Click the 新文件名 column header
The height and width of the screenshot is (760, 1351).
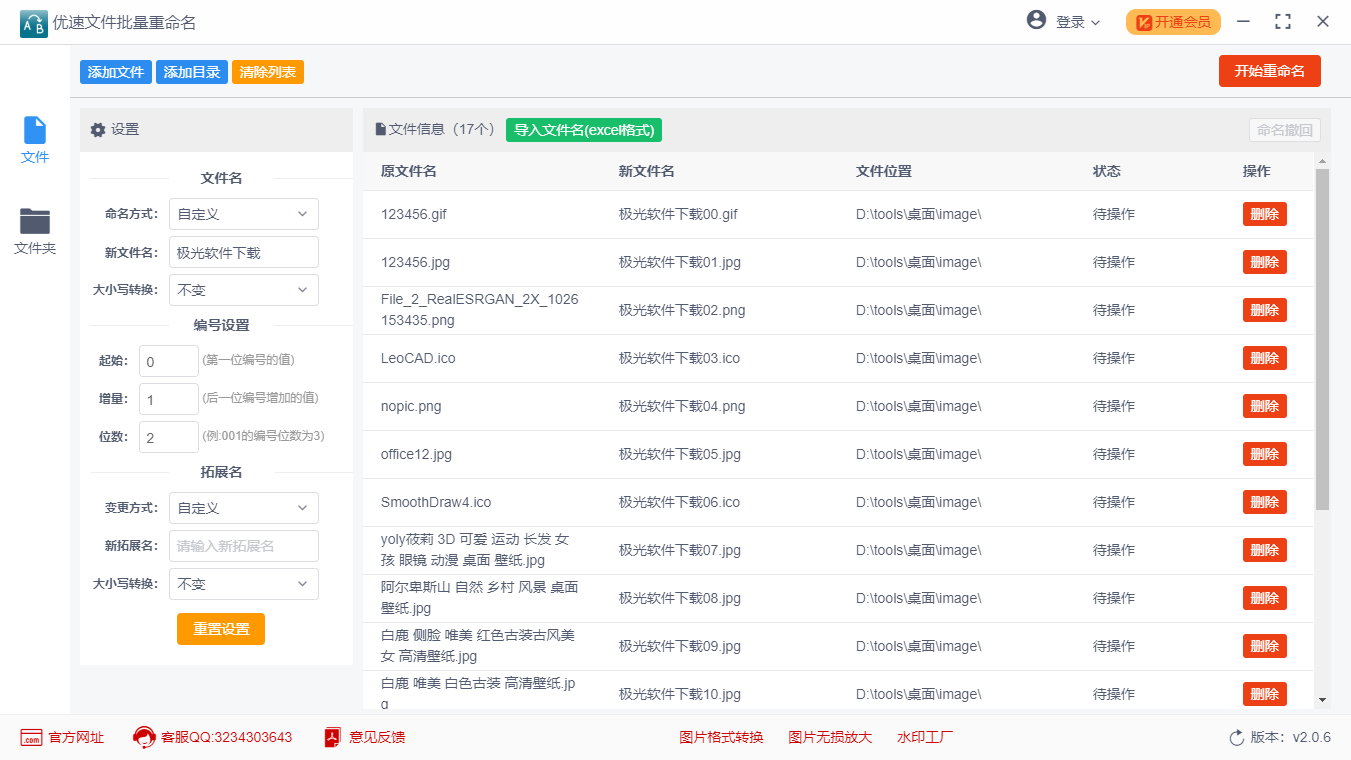[646, 171]
